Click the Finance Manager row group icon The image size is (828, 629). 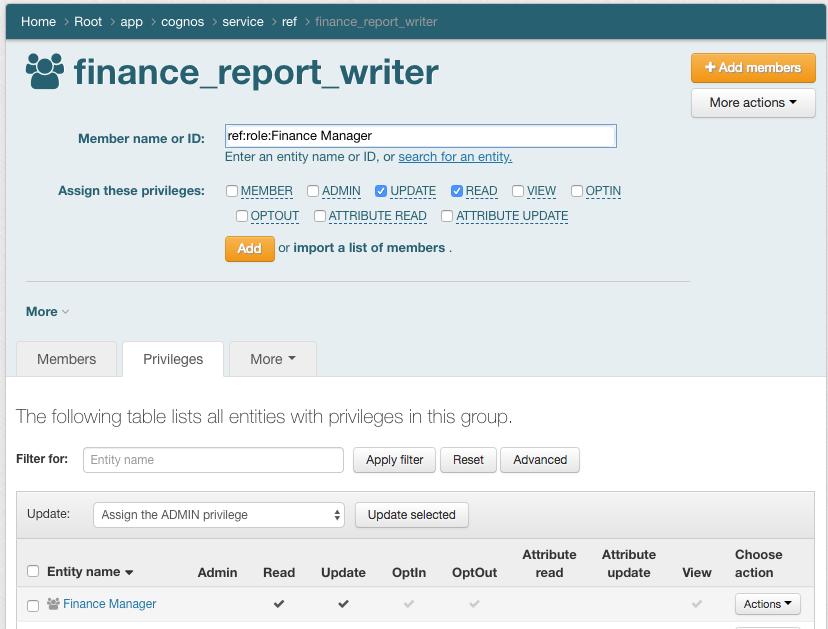pos(54,604)
